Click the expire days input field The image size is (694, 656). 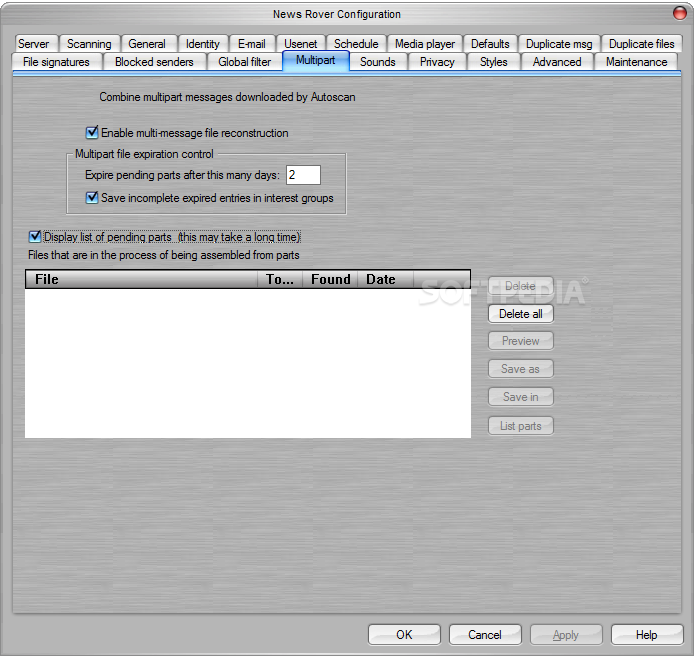[x=303, y=175]
